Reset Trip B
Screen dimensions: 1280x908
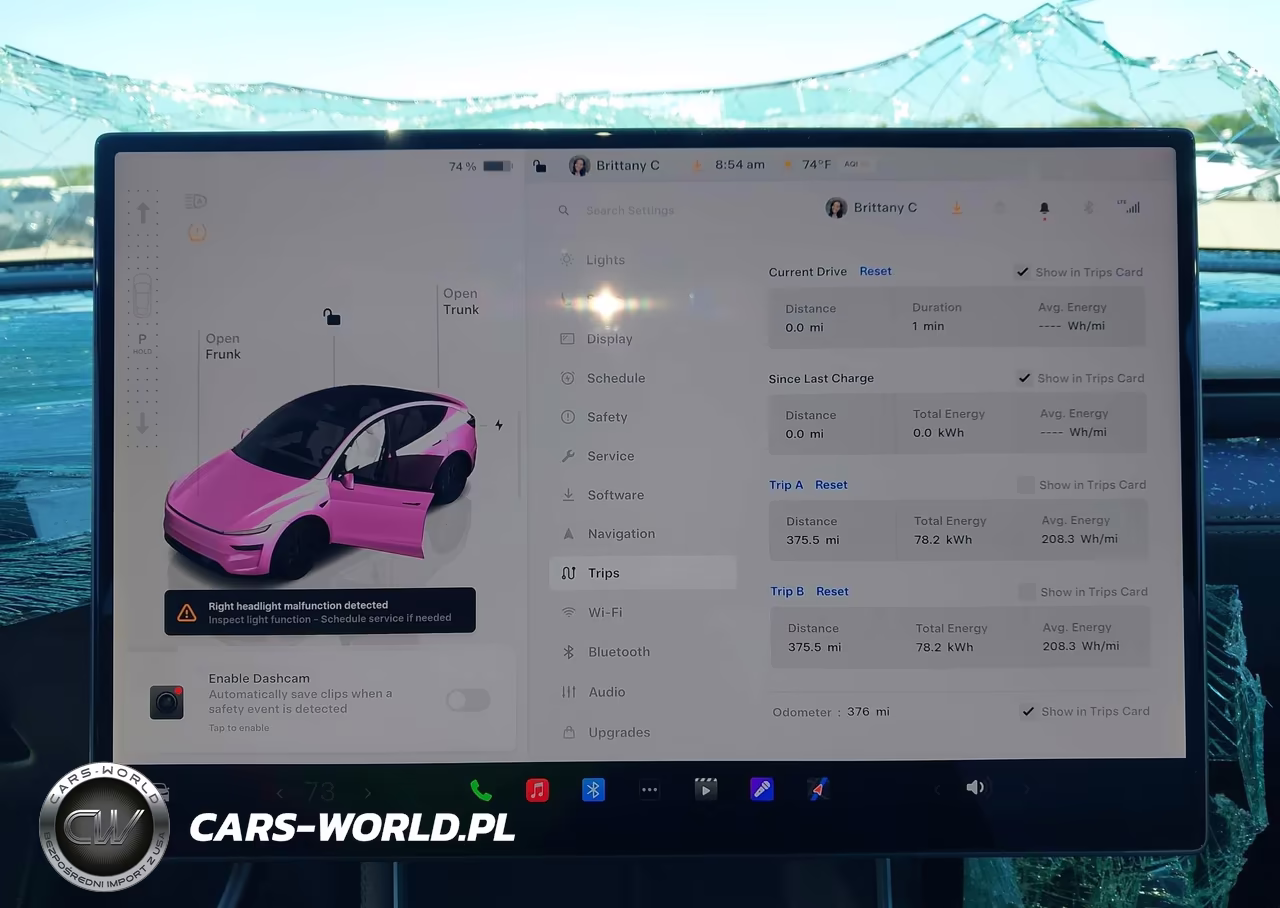[x=832, y=592]
